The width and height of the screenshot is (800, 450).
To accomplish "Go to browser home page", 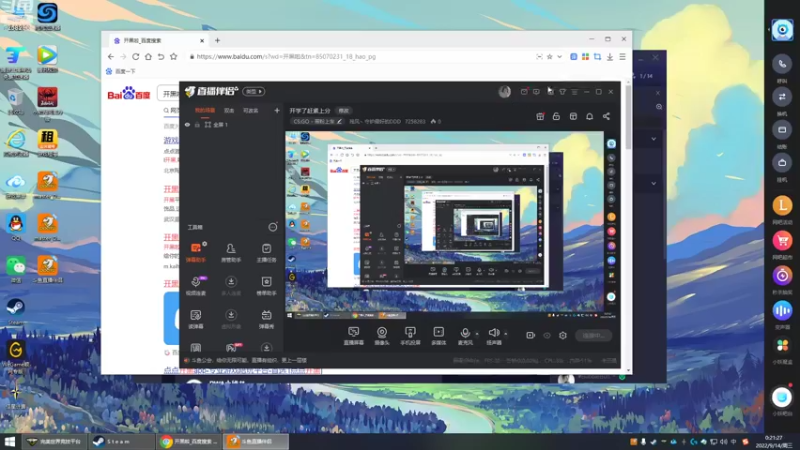I will point(148,57).
